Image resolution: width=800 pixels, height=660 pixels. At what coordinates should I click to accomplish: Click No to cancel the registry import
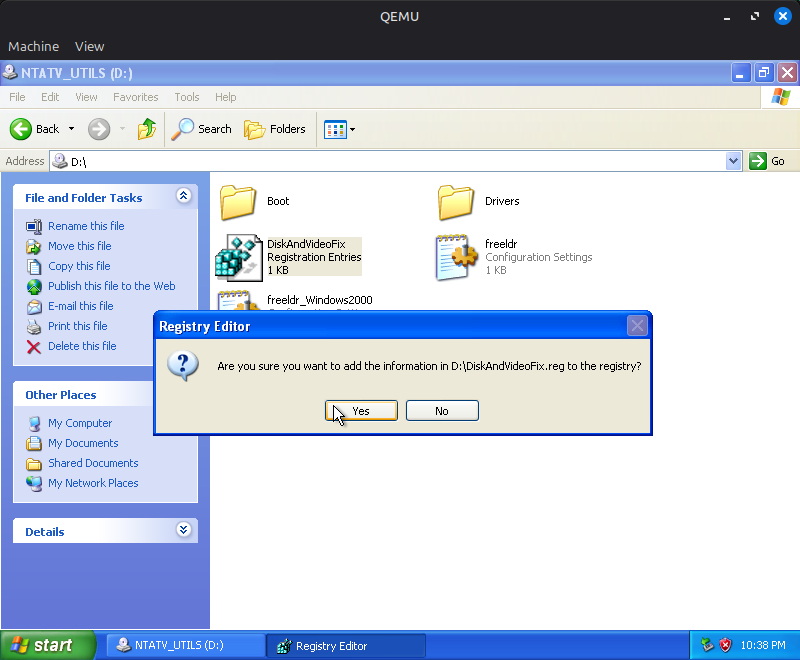pyautogui.click(x=442, y=410)
